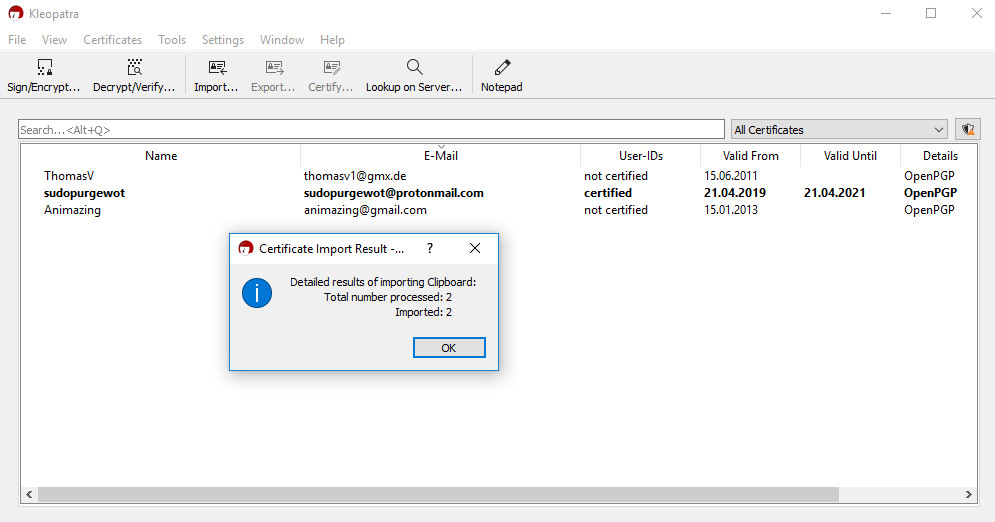The width and height of the screenshot is (995, 522).
Task: Open the Tools menu
Action: (x=172, y=40)
